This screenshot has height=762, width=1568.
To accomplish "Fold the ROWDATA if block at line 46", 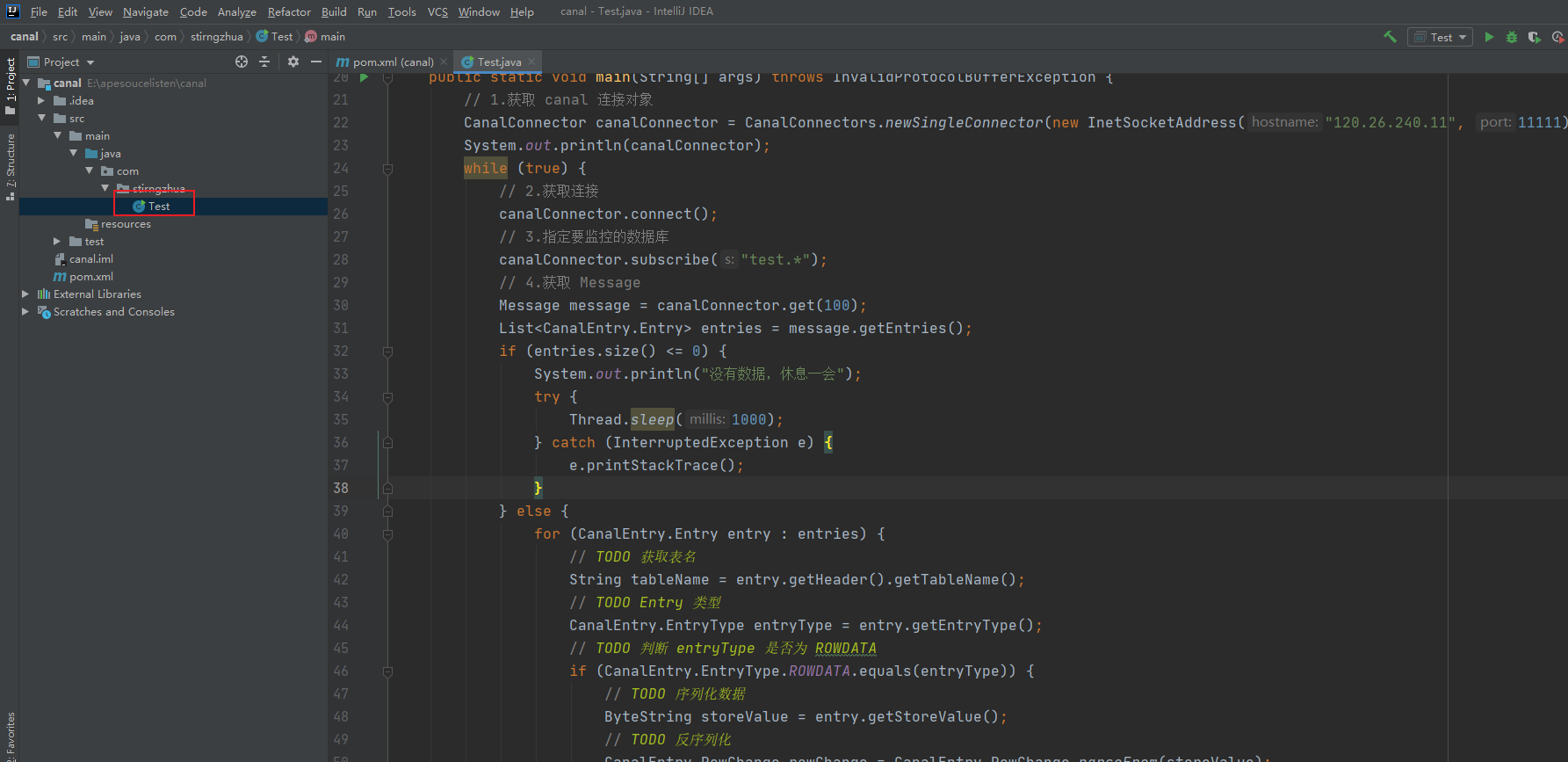I will pos(387,671).
